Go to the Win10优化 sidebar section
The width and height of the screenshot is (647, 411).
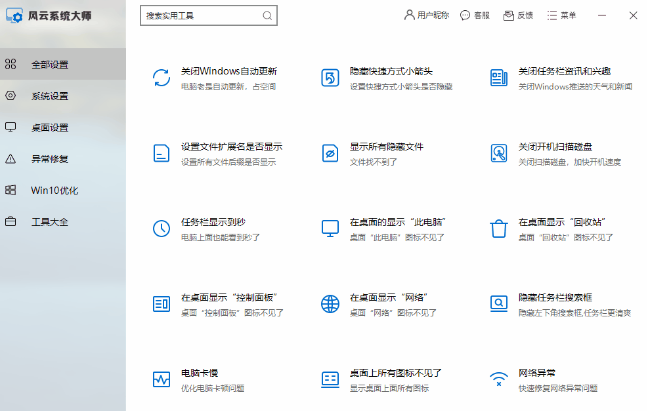pyautogui.click(x=53, y=190)
